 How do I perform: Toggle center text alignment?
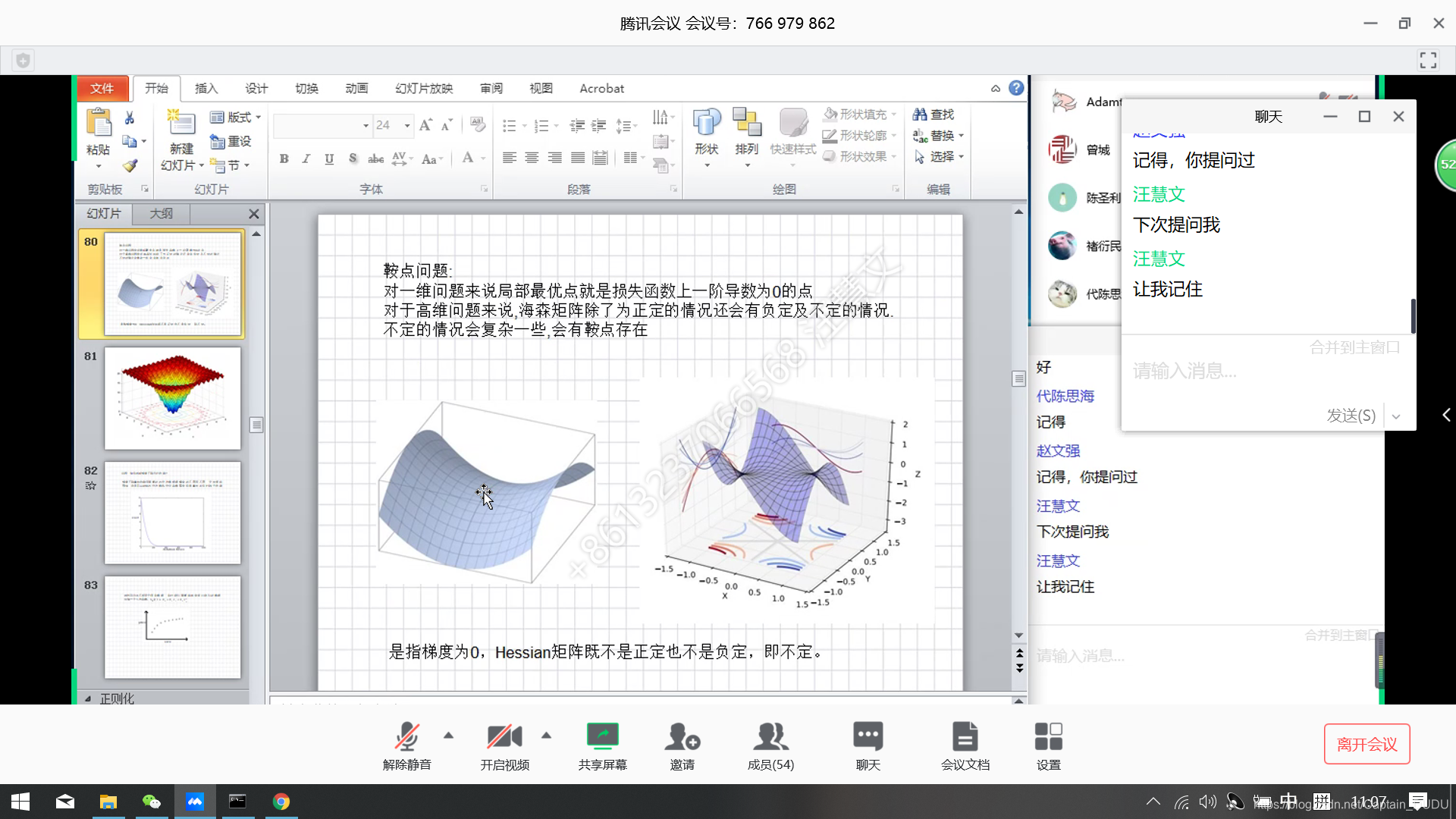click(532, 158)
